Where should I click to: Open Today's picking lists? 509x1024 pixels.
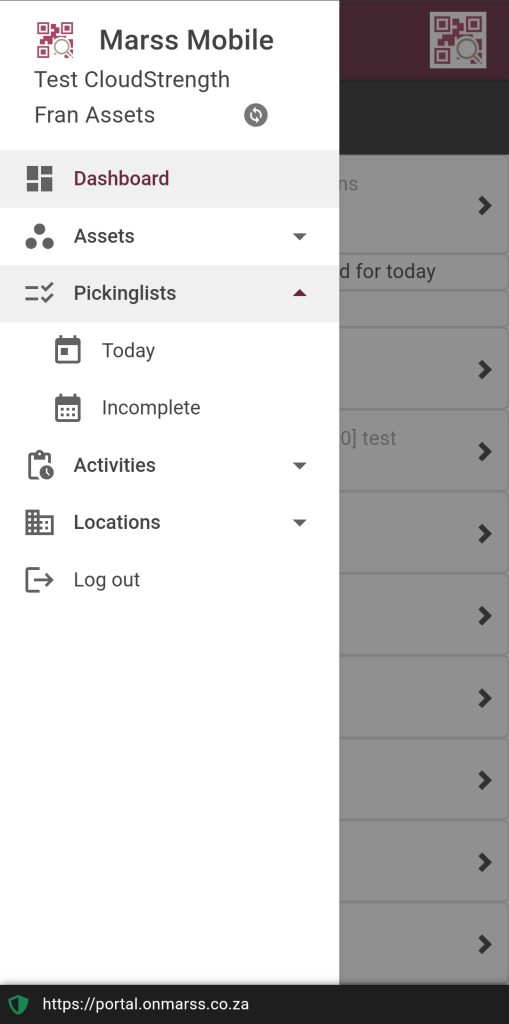(169, 351)
